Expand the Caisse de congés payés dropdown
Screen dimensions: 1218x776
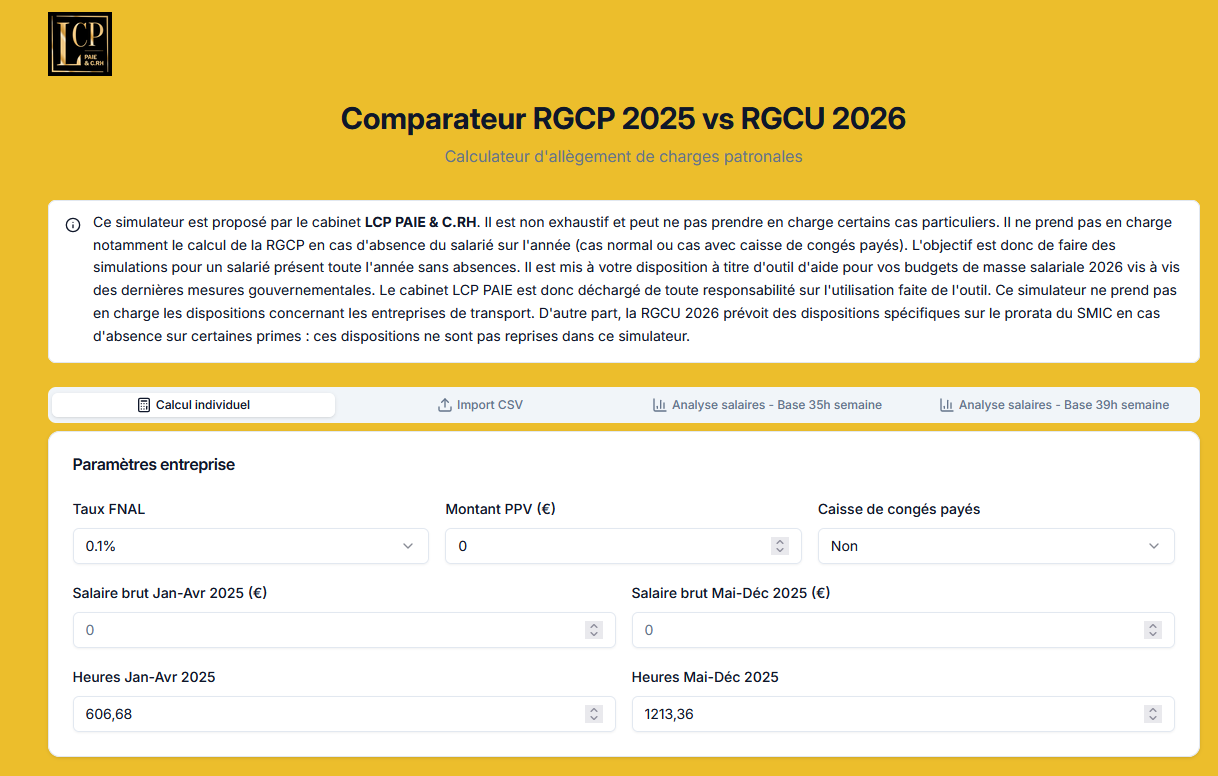point(996,546)
